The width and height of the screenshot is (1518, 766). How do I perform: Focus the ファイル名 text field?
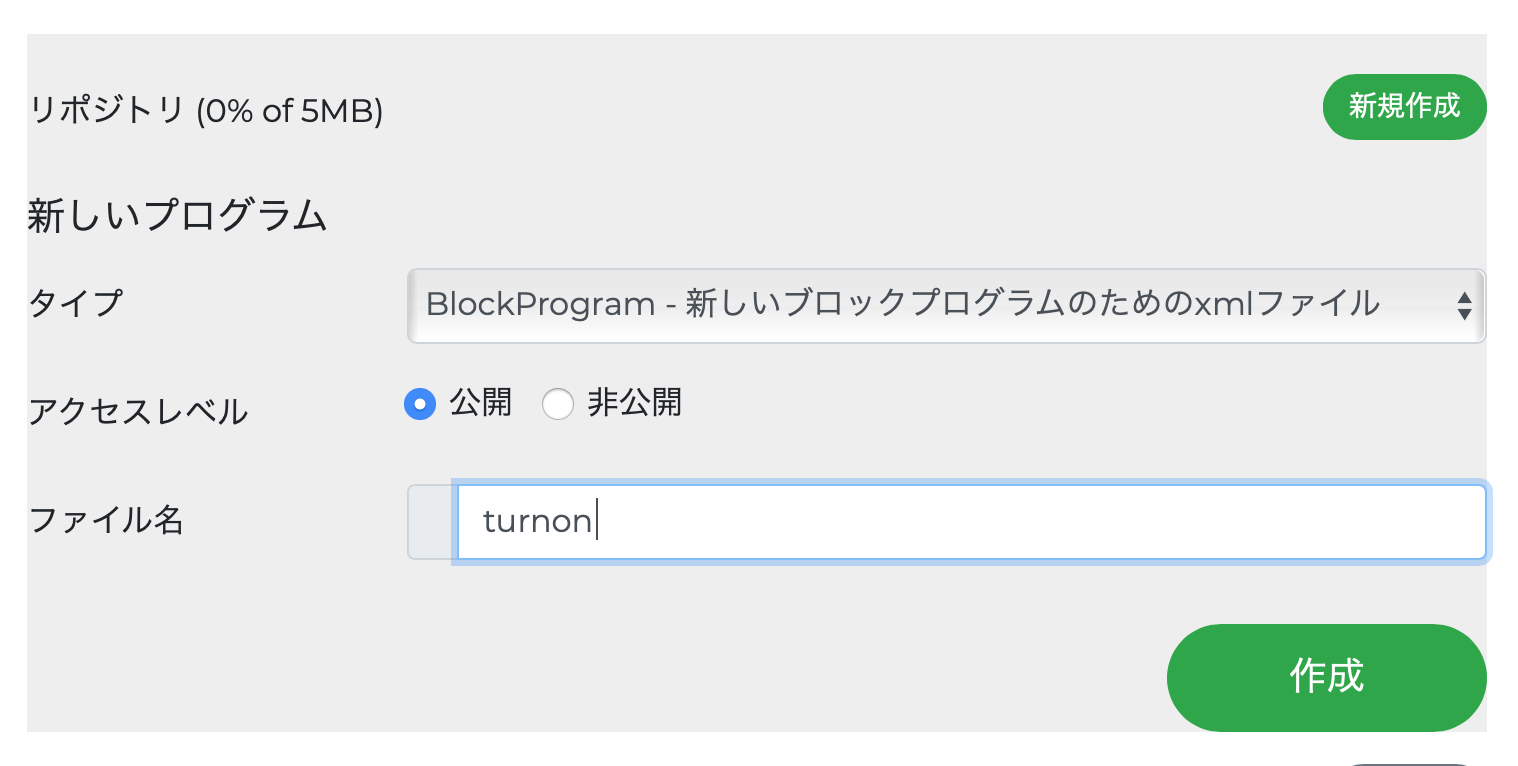click(970, 522)
